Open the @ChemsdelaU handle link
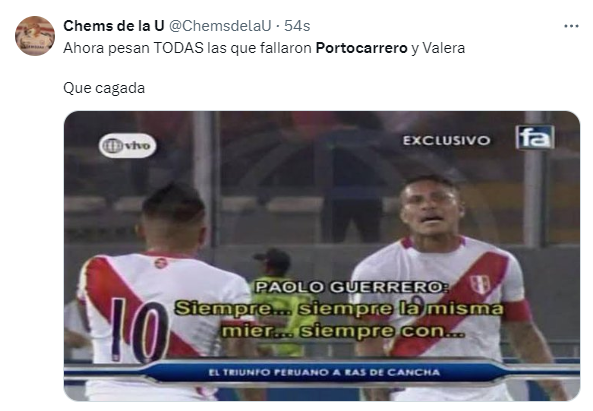This screenshot has height=411, width=593. click(x=220, y=26)
